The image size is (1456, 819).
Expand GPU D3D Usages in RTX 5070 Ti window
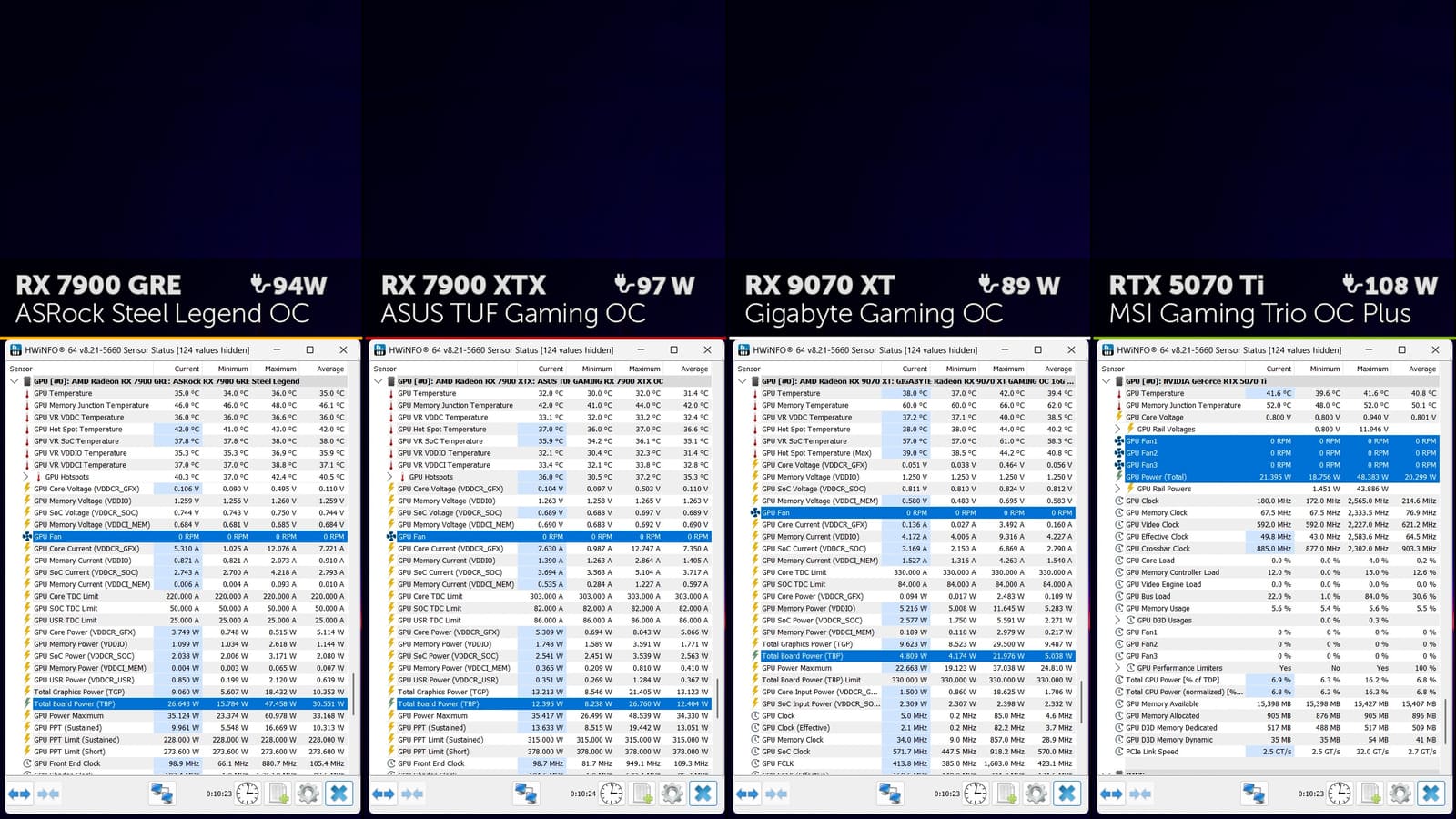(x=1117, y=620)
